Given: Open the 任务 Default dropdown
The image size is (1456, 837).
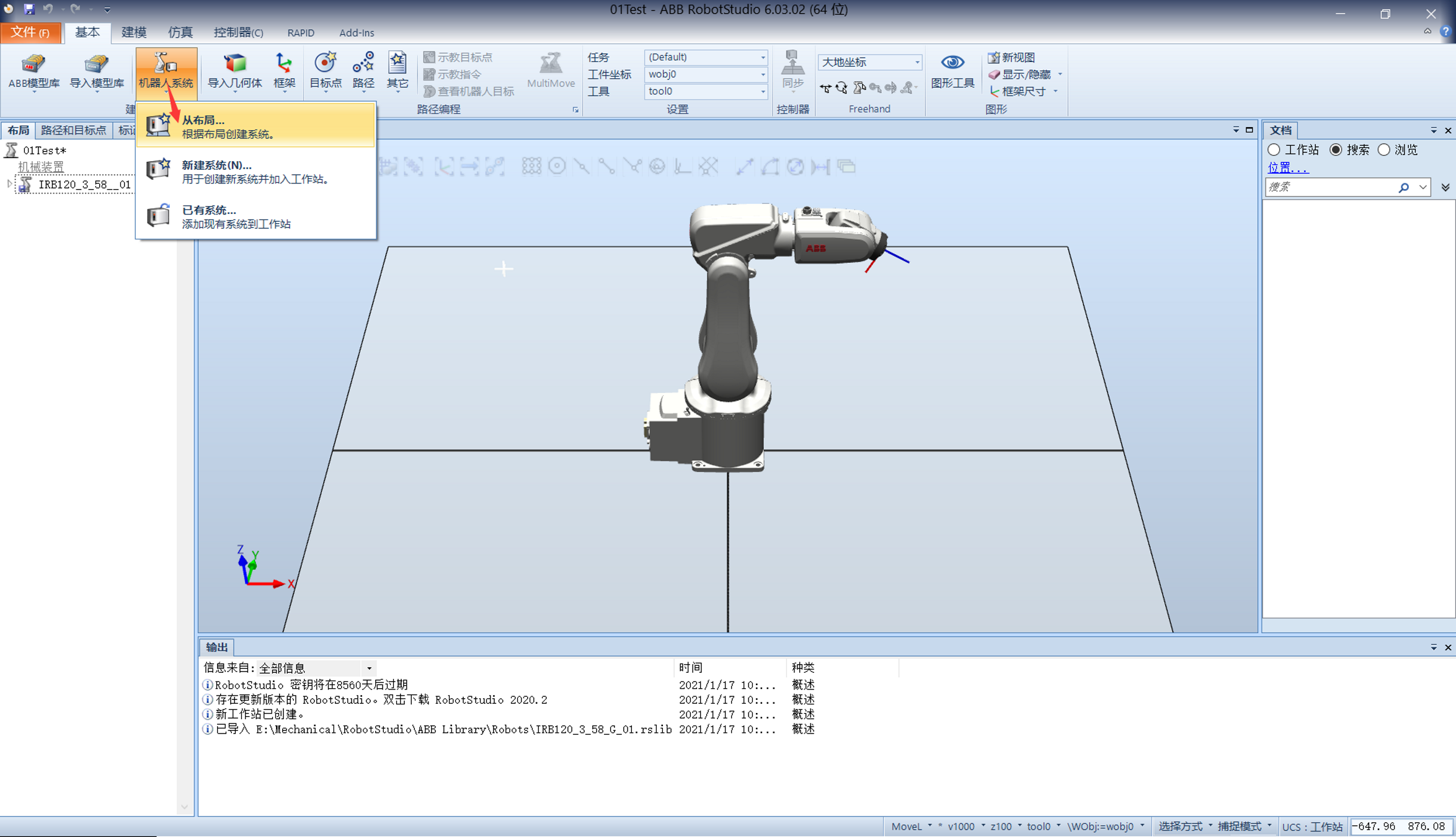Looking at the screenshot, I should point(762,57).
